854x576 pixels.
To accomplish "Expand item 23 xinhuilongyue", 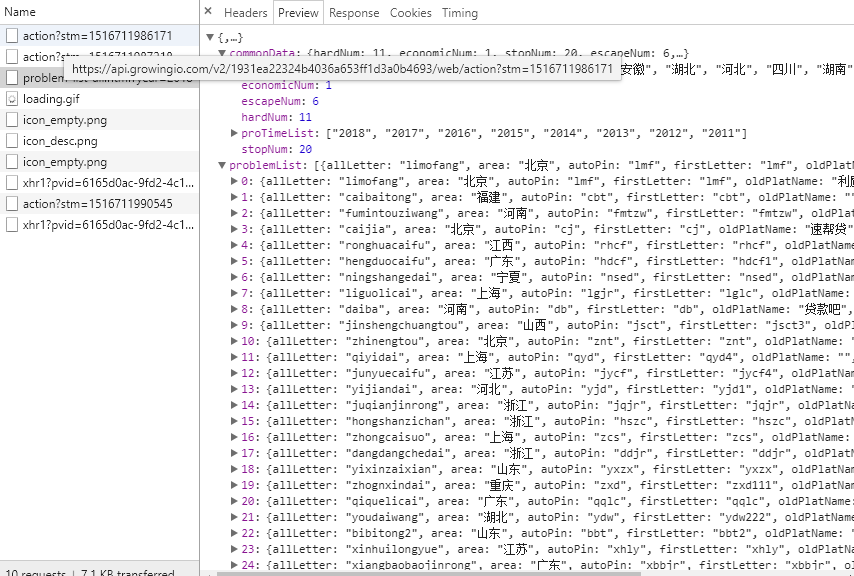I will pyautogui.click(x=234, y=549).
